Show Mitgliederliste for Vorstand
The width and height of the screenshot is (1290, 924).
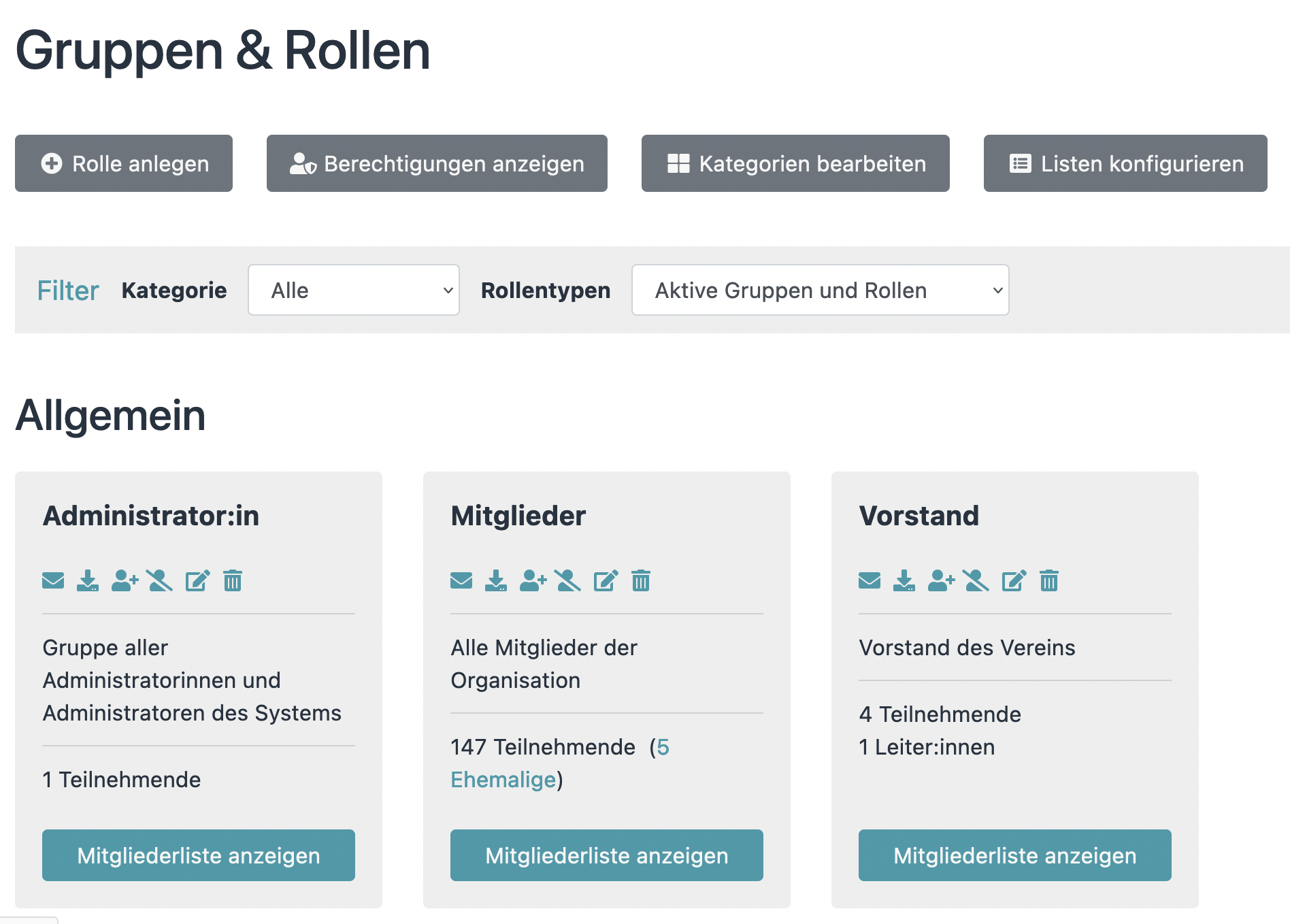[x=1014, y=855]
